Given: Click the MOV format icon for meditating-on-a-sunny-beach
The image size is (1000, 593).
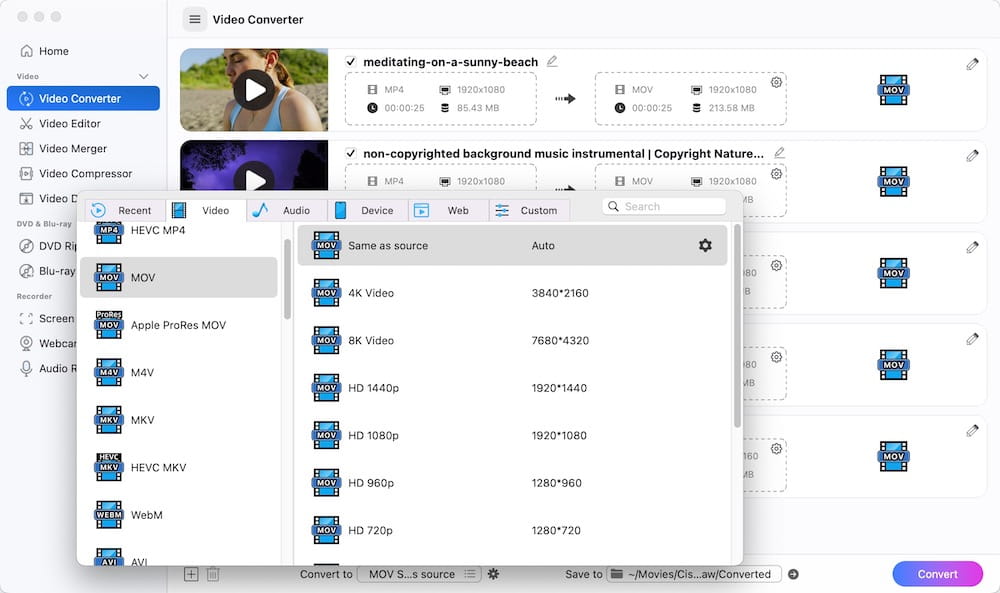Looking at the screenshot, I should point(893,90).
